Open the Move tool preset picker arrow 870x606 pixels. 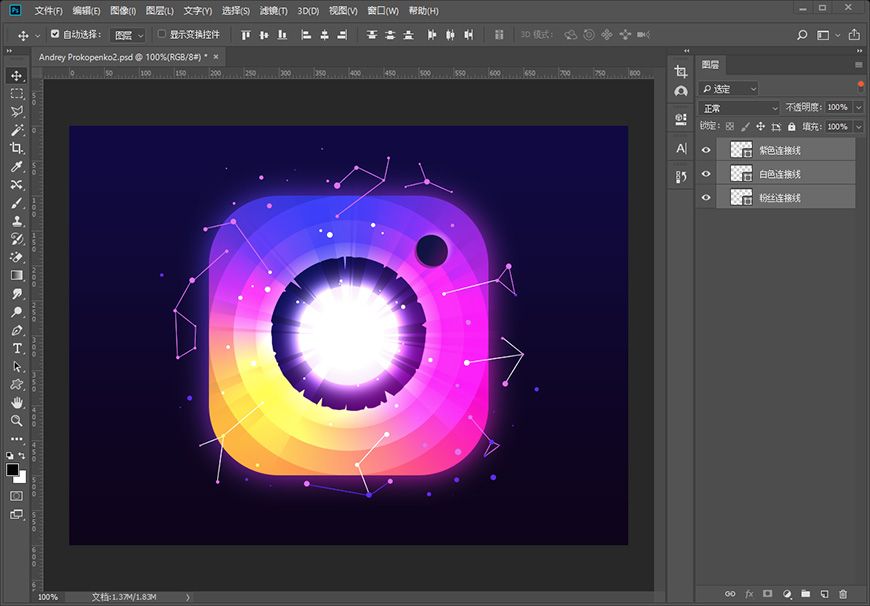[37, 36]
